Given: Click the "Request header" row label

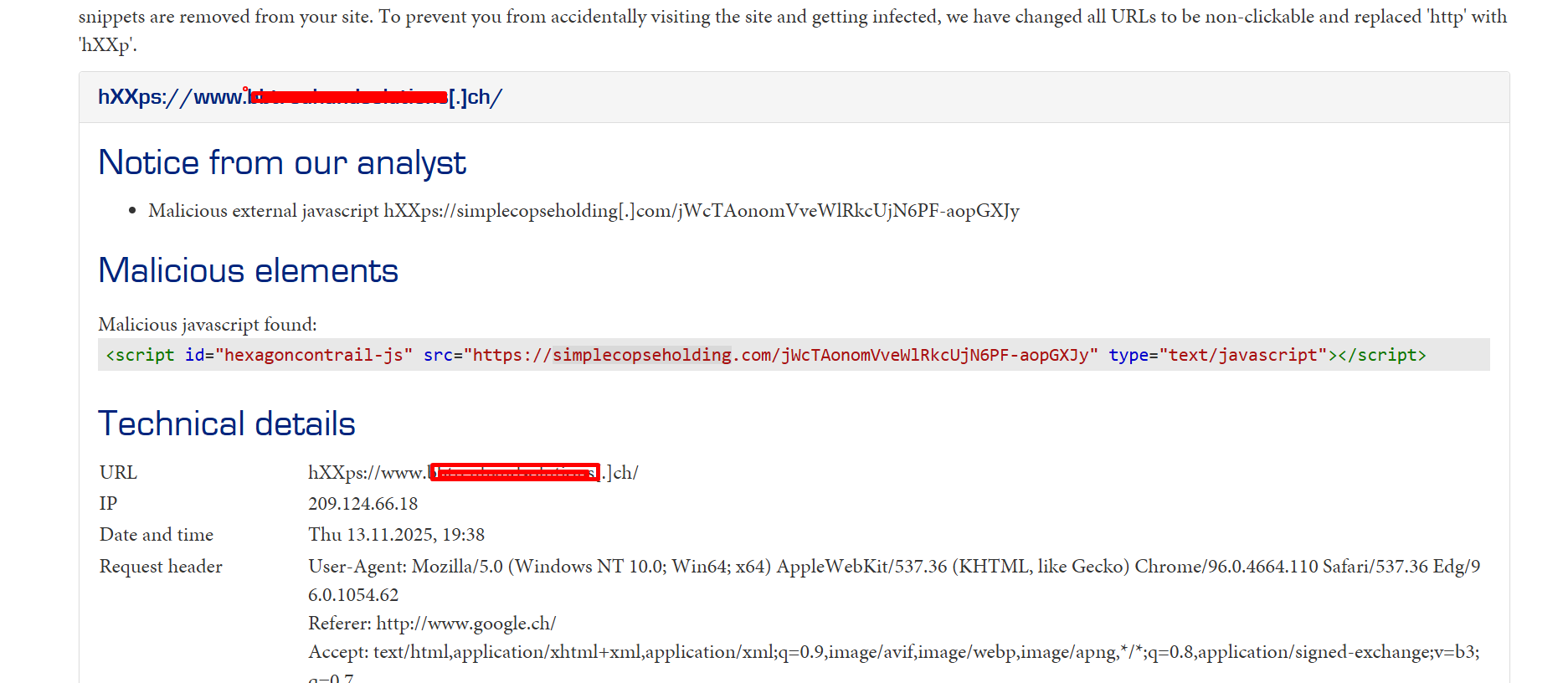Looking at the screenshot, I should point(161,567).
